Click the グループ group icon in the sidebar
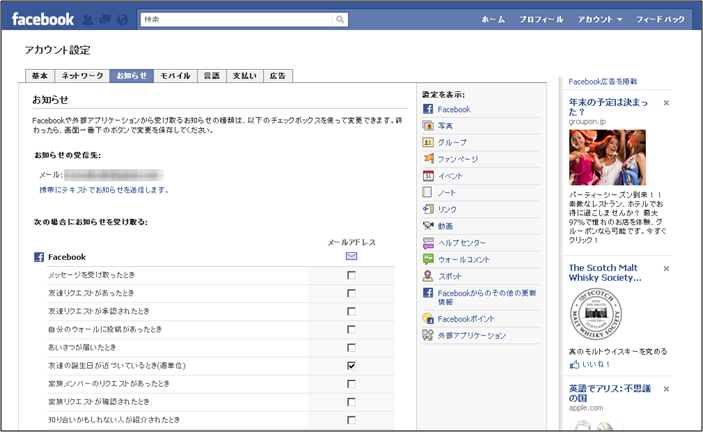703x432 pixels. [428, 142]
